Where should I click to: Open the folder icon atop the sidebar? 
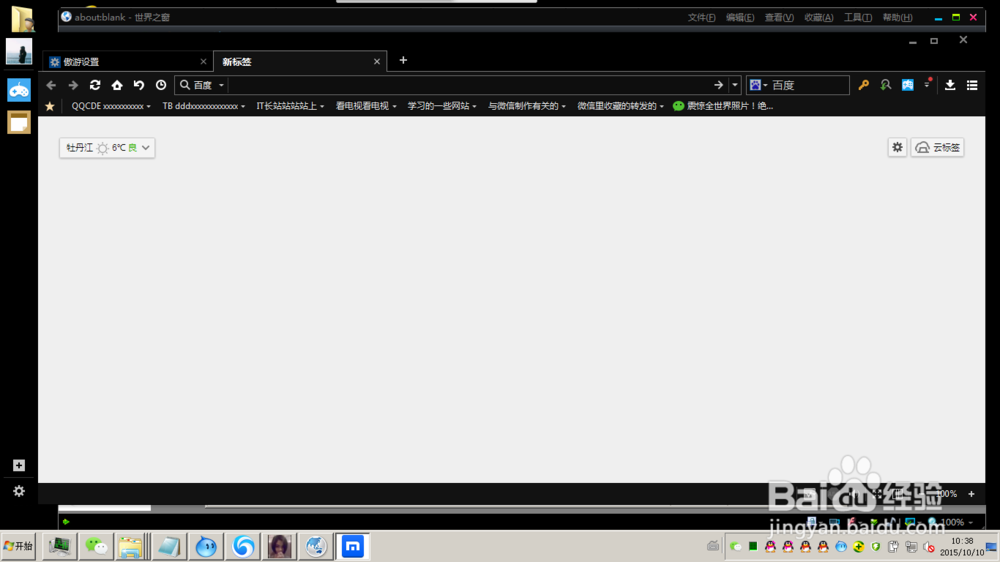22,18
